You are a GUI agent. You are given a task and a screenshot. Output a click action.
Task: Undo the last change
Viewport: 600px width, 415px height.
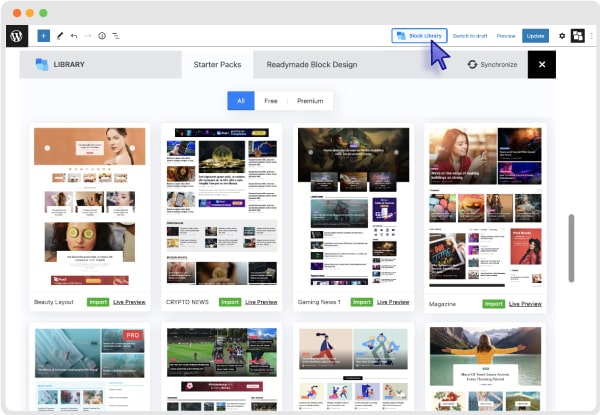coord(73,35)
